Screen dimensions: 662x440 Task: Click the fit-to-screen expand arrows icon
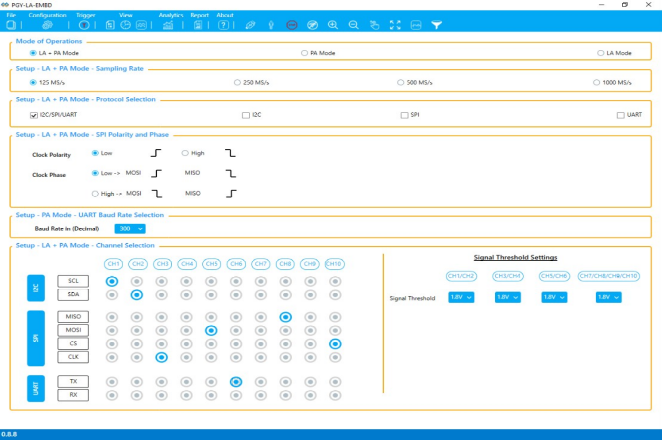point(394,24)
